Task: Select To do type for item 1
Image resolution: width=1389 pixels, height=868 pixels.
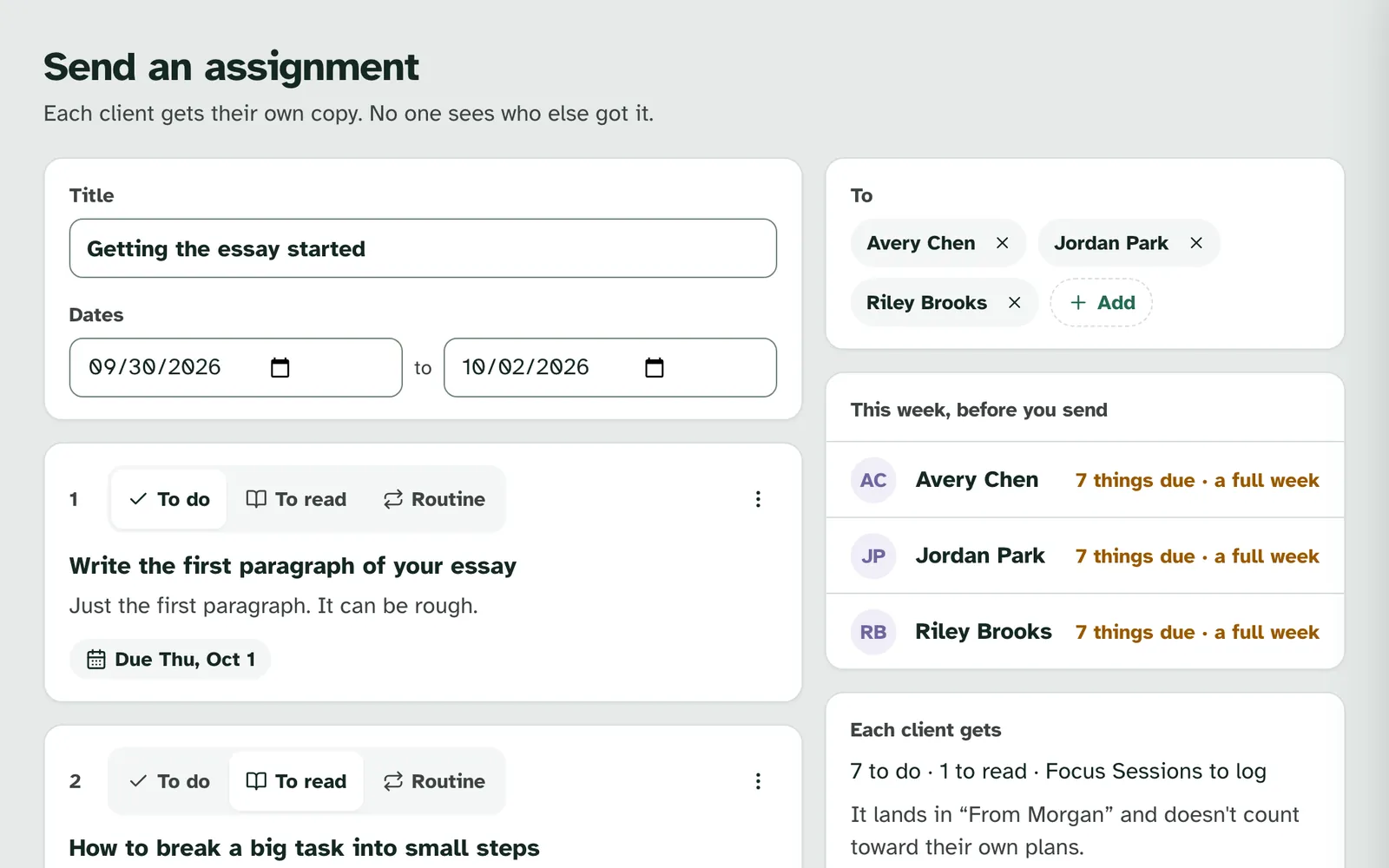Action: (x=169, y=499)
